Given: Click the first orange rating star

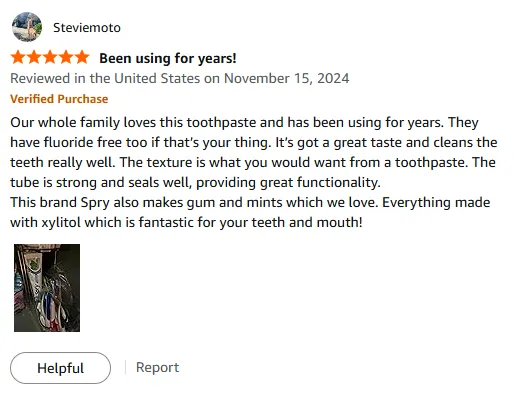Looking at the screenshot, I should pos(18,57).
